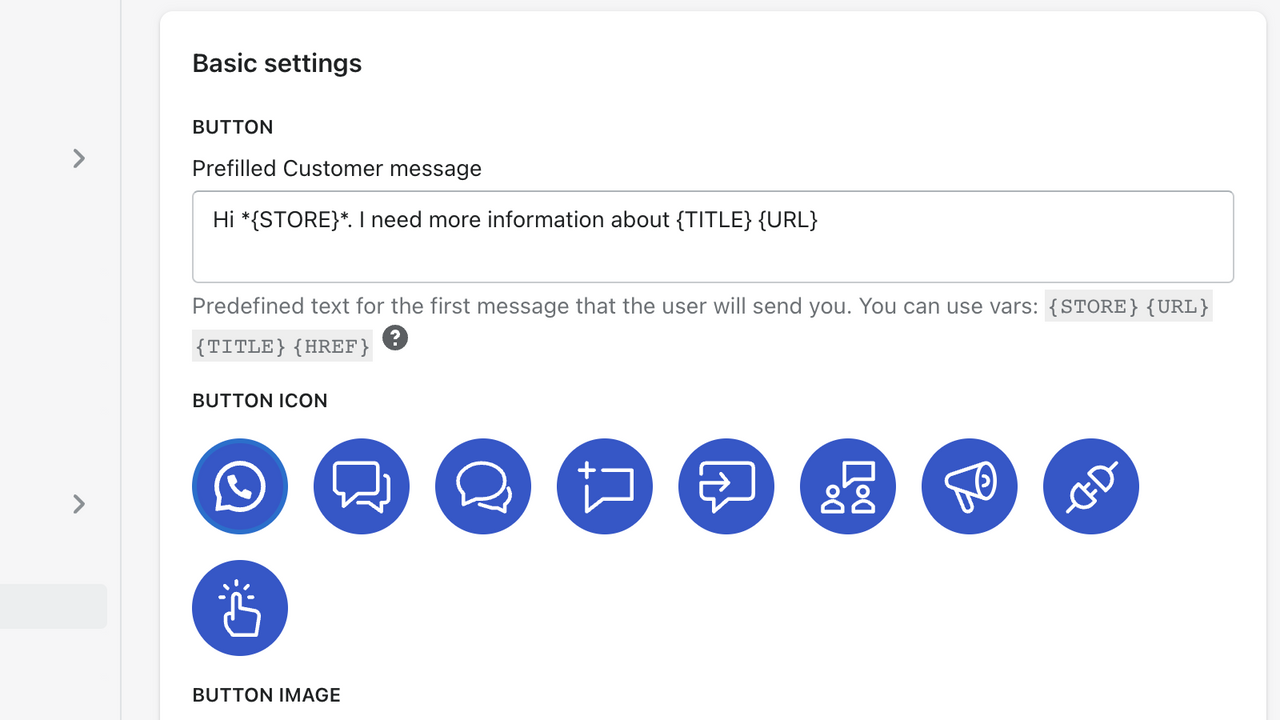Expand the lower sidebar chevron arrow
The image size is (1280, 720).
79,503
